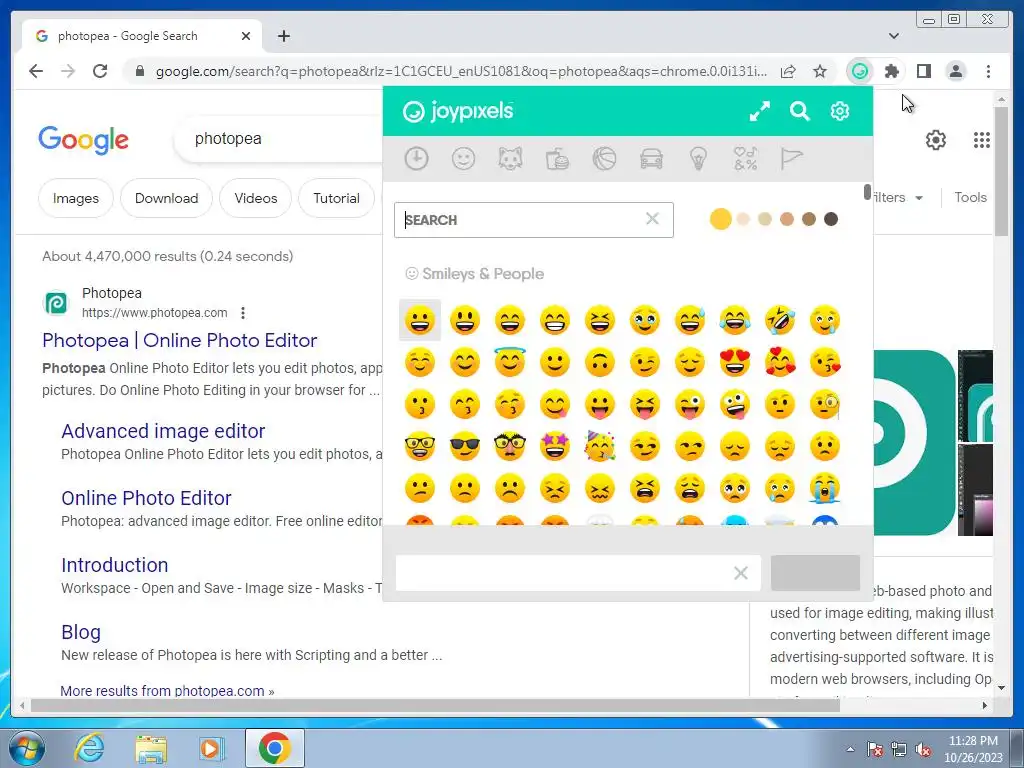Reload the Google search page
This screenshot has width=1024, height=768.
point(100,71)
